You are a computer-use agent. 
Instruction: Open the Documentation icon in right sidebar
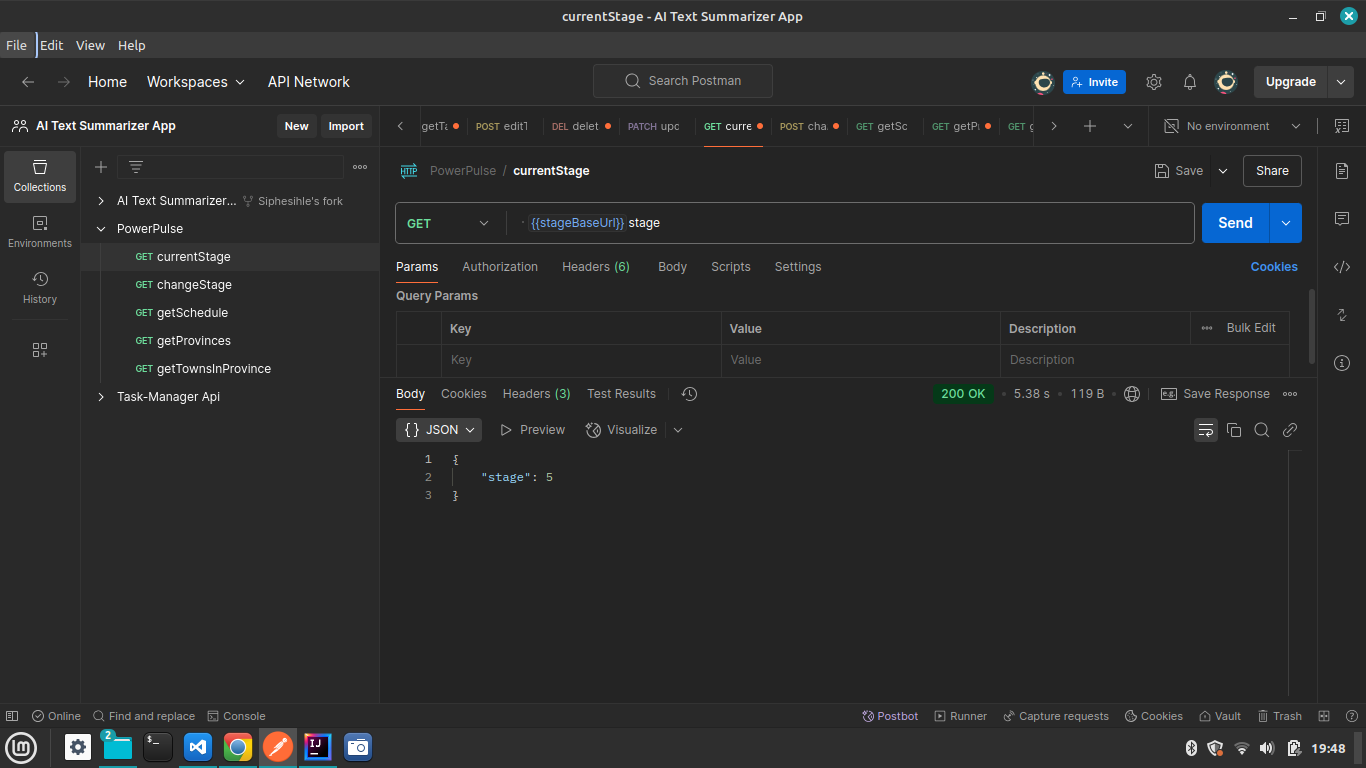pyautogui.click(x=1342, y=171)
